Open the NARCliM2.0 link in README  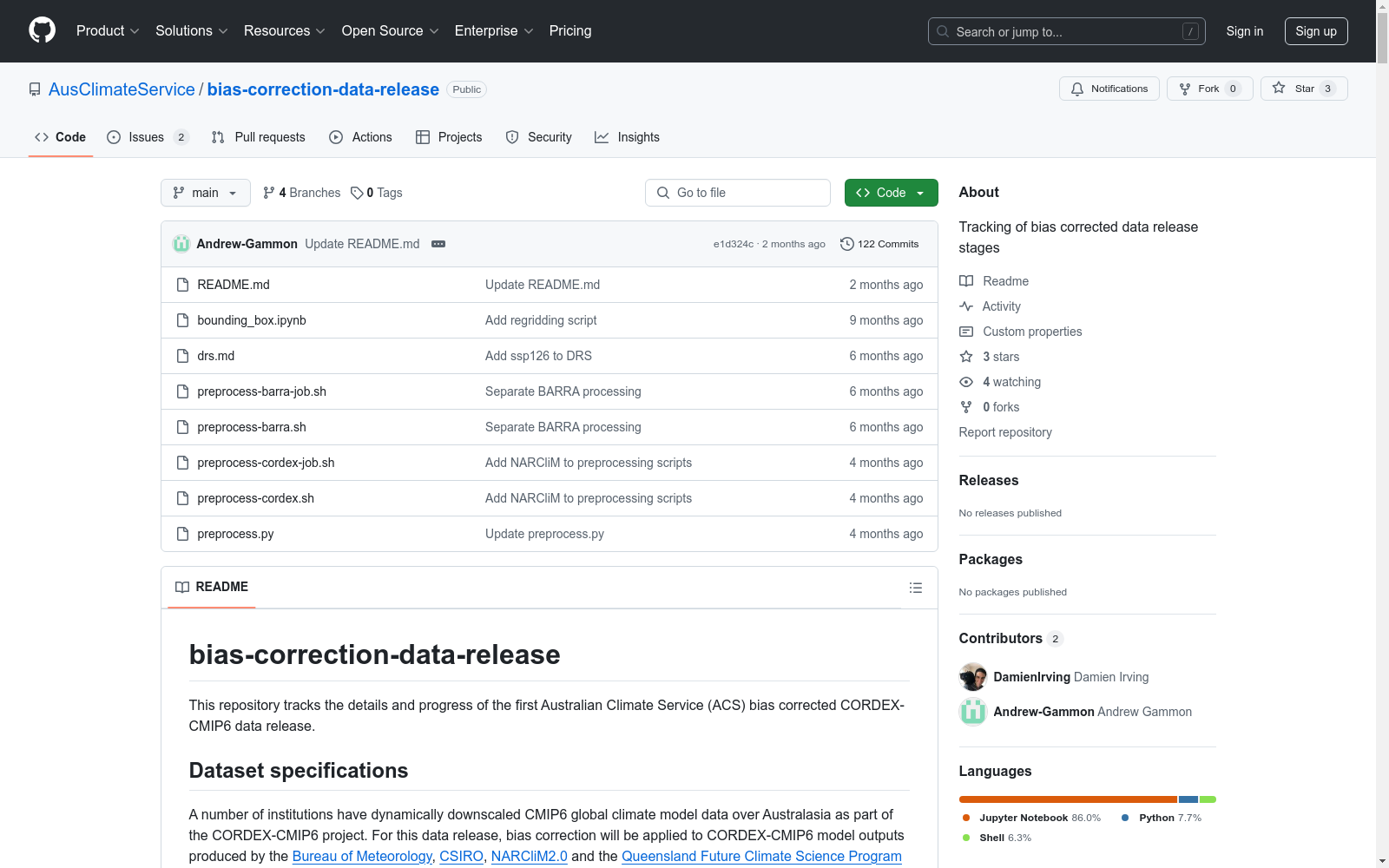point(529,856)
